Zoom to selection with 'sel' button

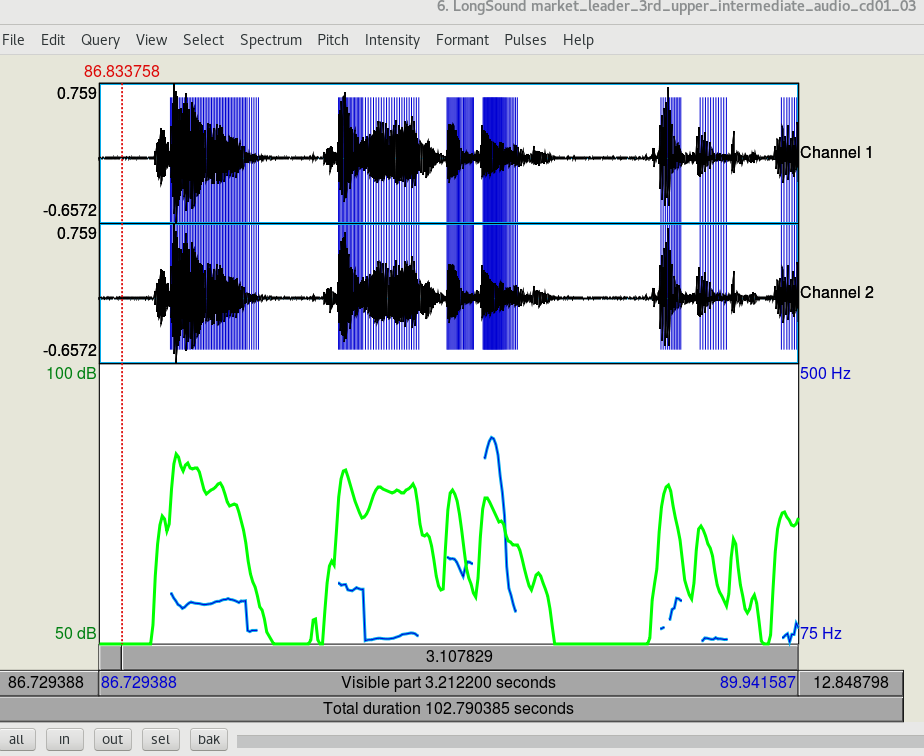point(160,740)
